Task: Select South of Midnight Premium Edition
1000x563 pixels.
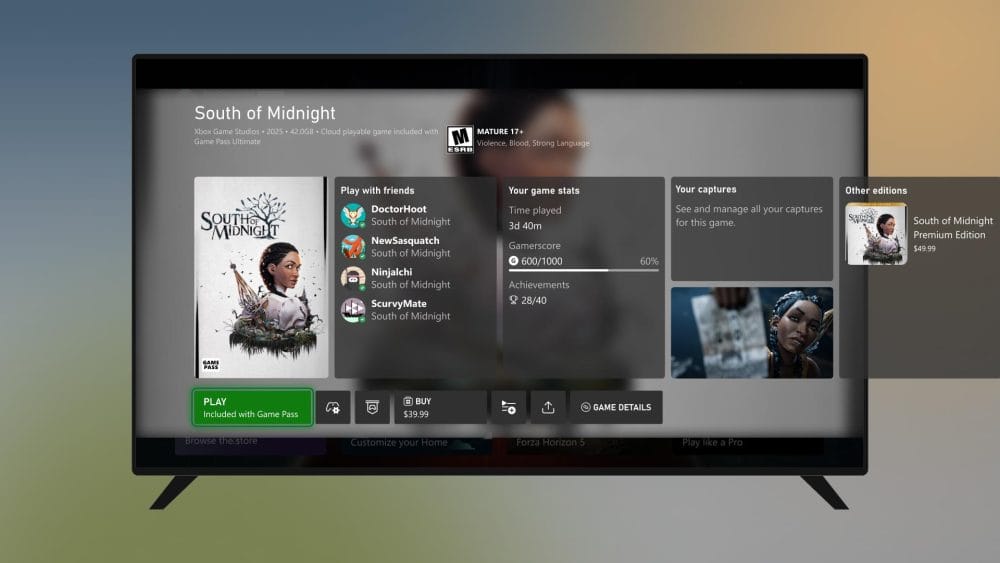Action: 920,234
